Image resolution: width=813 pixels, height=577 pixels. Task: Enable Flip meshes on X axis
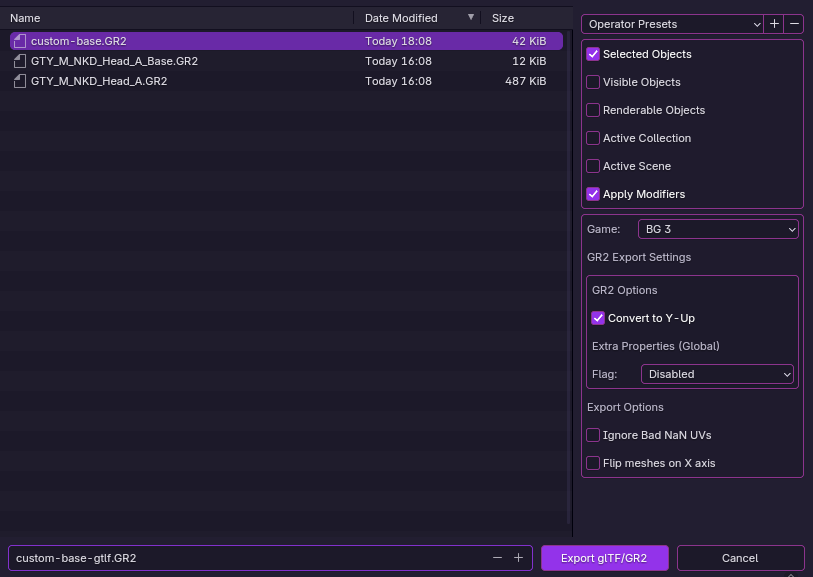(594, 463)
